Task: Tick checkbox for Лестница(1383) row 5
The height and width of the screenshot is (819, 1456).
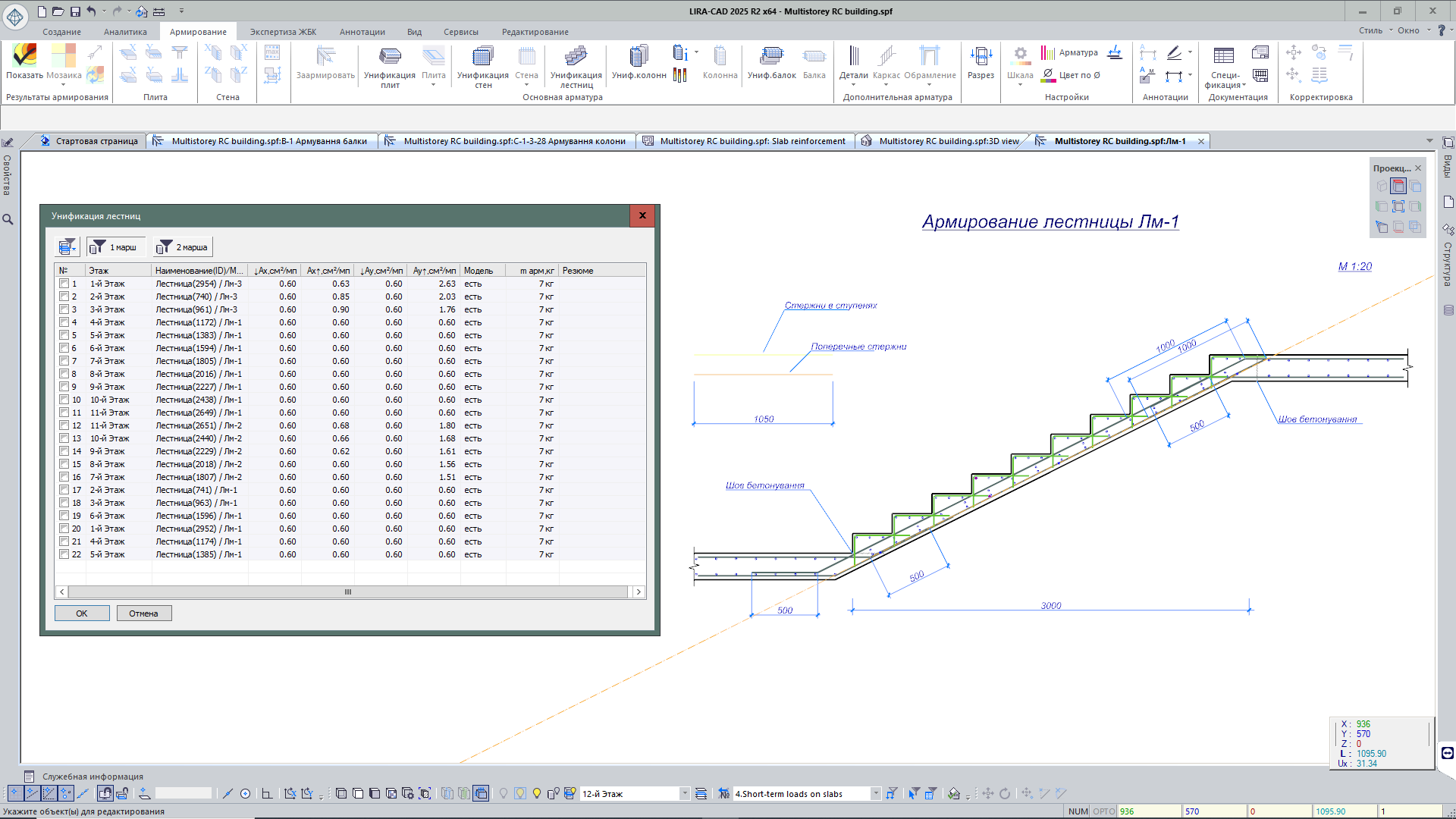Action: (x=64, y=335)
